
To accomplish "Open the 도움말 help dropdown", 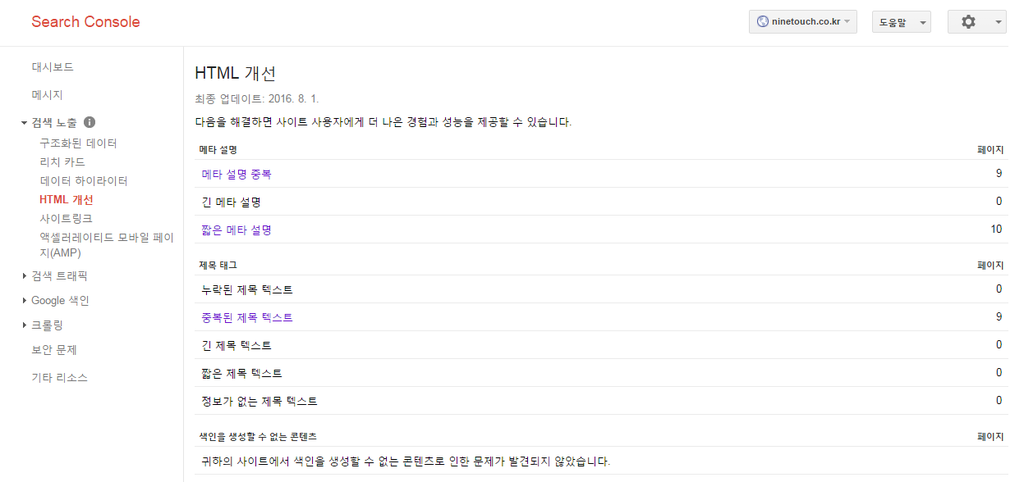I will click(x=901, y=22).
